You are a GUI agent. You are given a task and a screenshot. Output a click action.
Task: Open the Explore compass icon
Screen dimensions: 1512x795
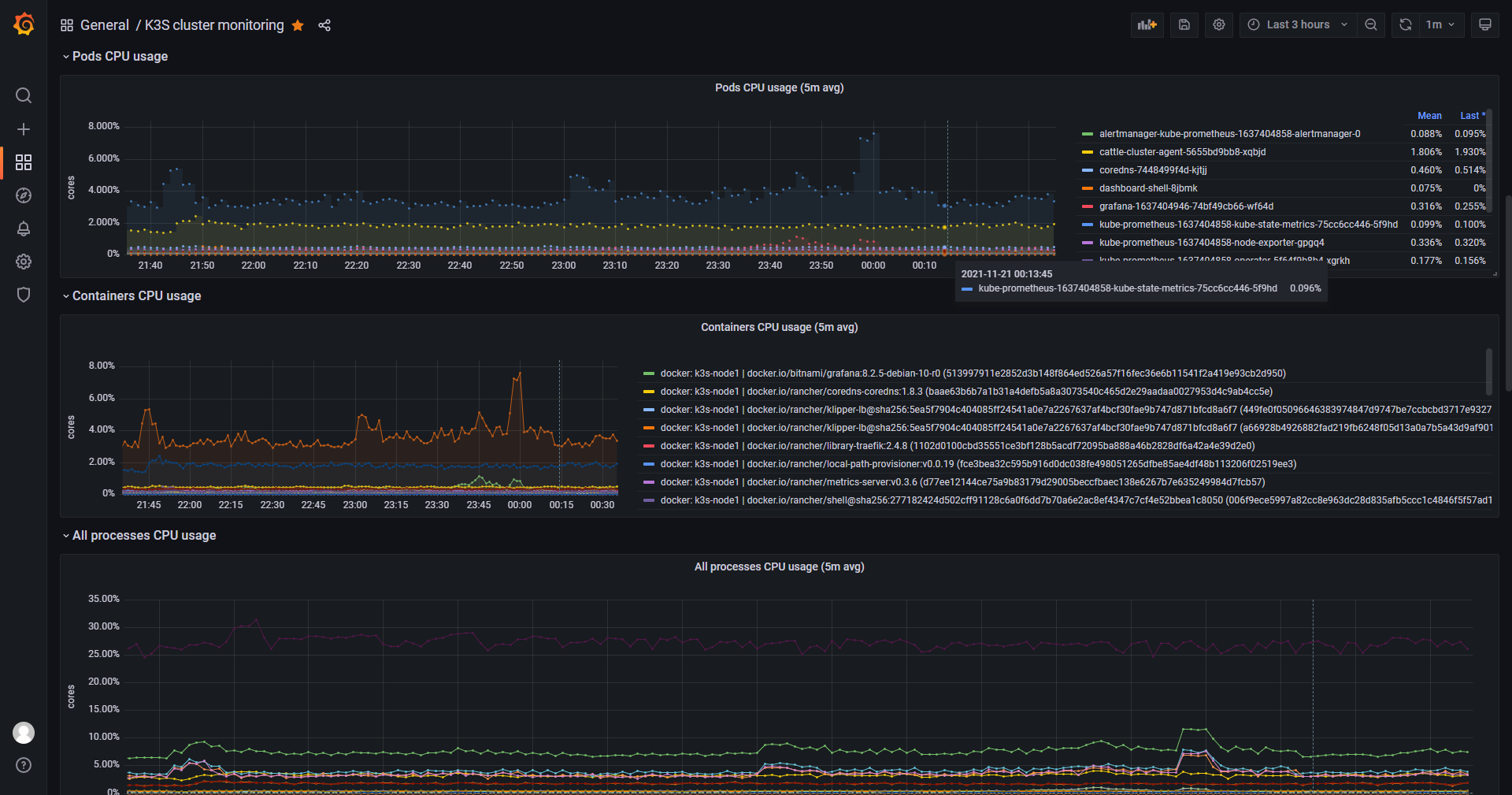(x=24, y=195)
